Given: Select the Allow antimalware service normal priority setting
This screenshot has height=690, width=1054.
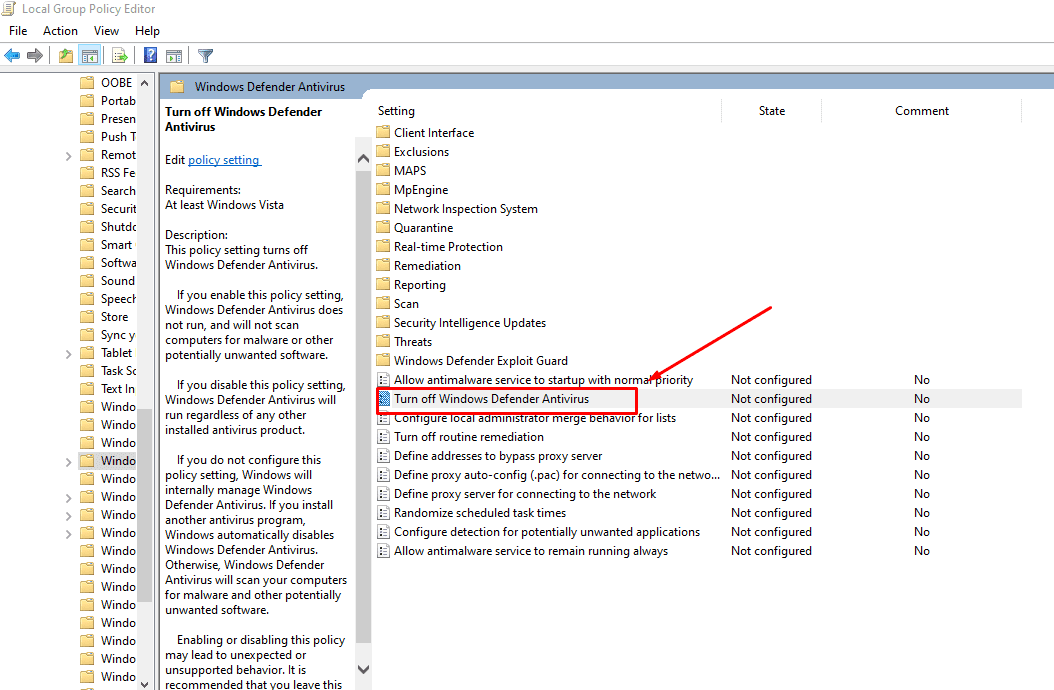Looking at the screenshot, I should (531, 379).
